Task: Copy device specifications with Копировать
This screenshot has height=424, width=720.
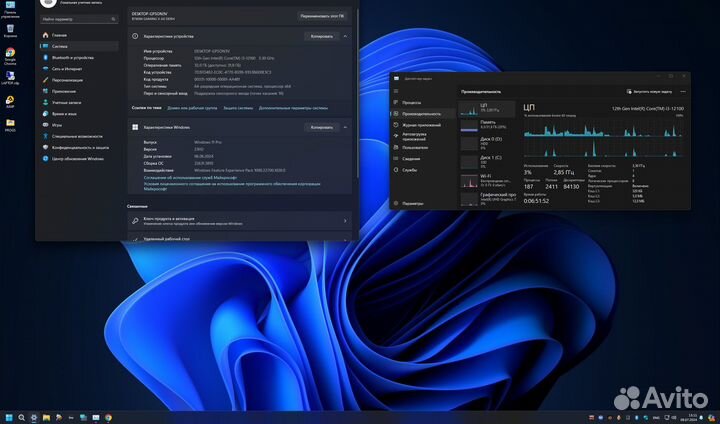Action: click(x=321, y=36)
